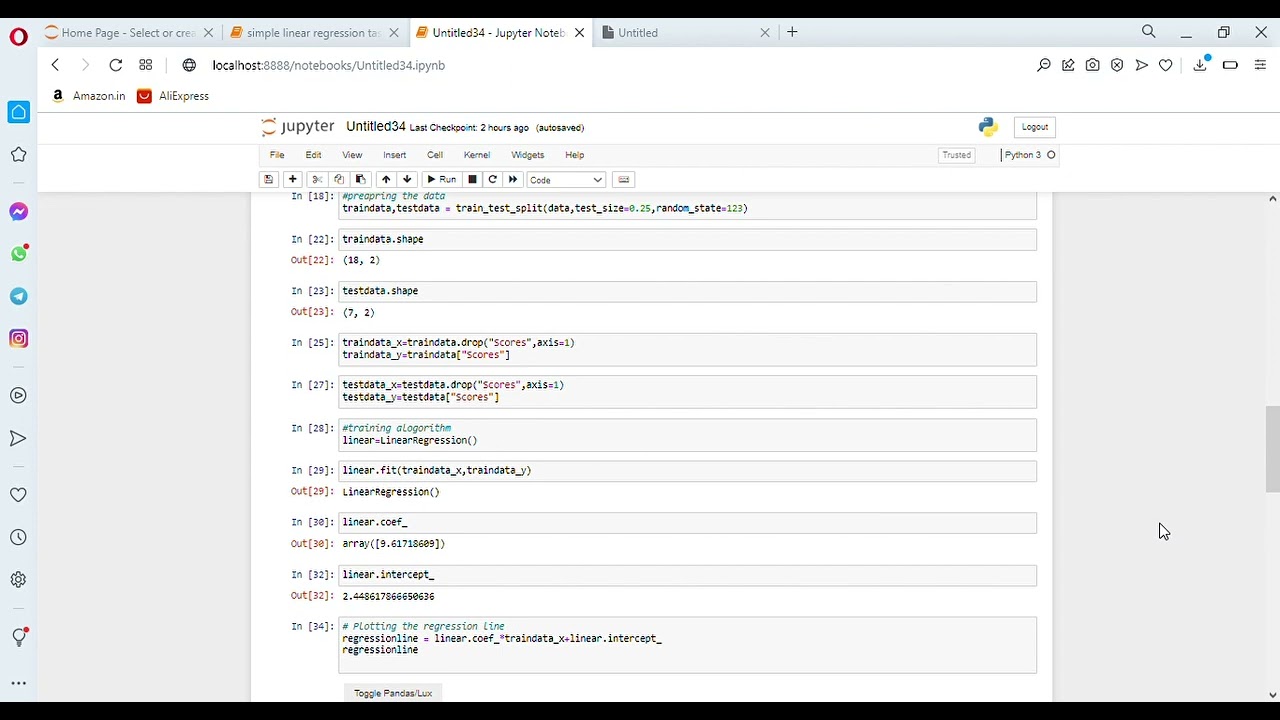Viewport: 1280px width, 720px height.
Task: Click the page vertical scrollbar thumb
Action: (1272, 449)
